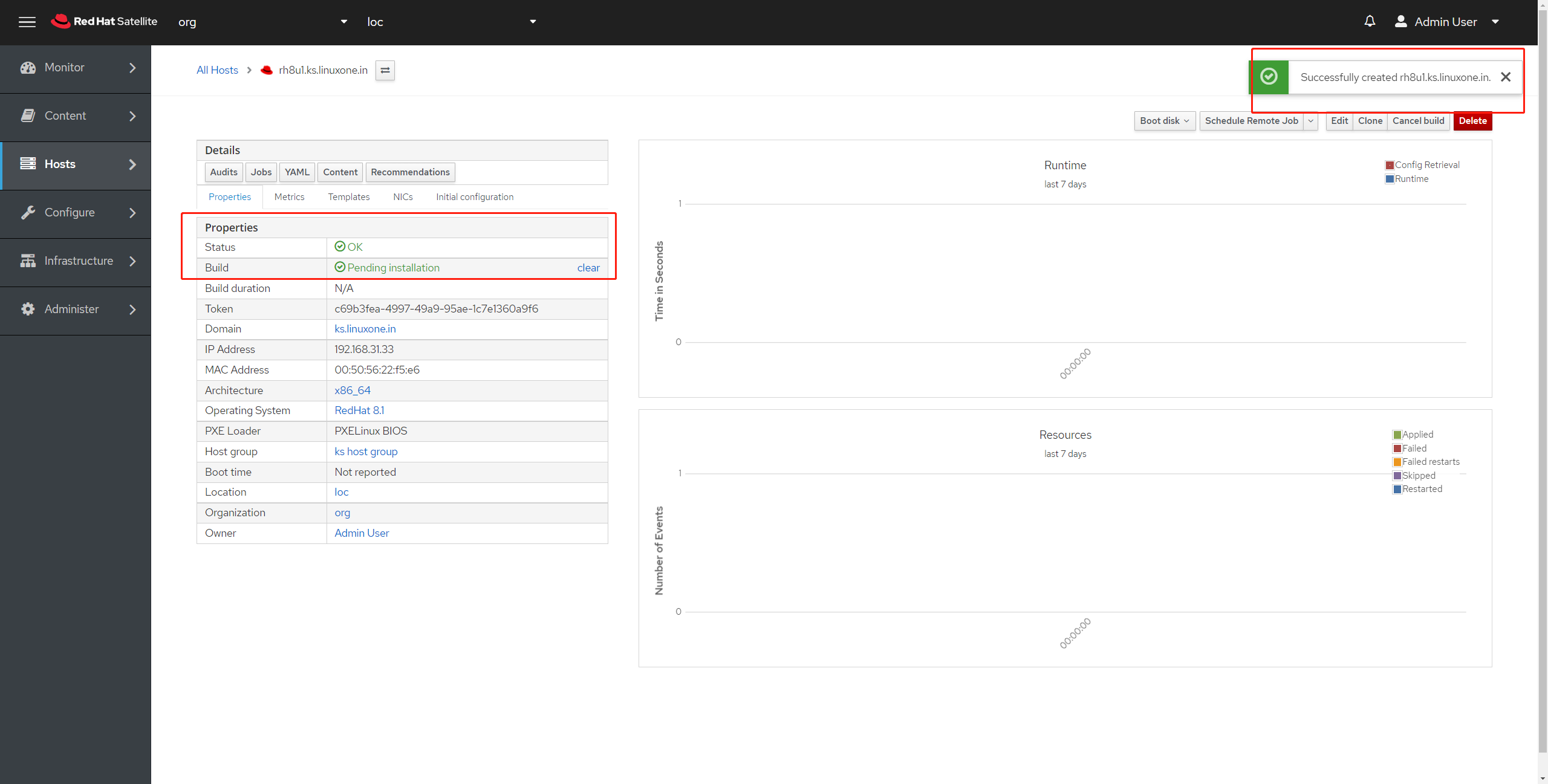Open the org organization link in properties
The height and width of the screenshot is (784, 1548).
342,513
